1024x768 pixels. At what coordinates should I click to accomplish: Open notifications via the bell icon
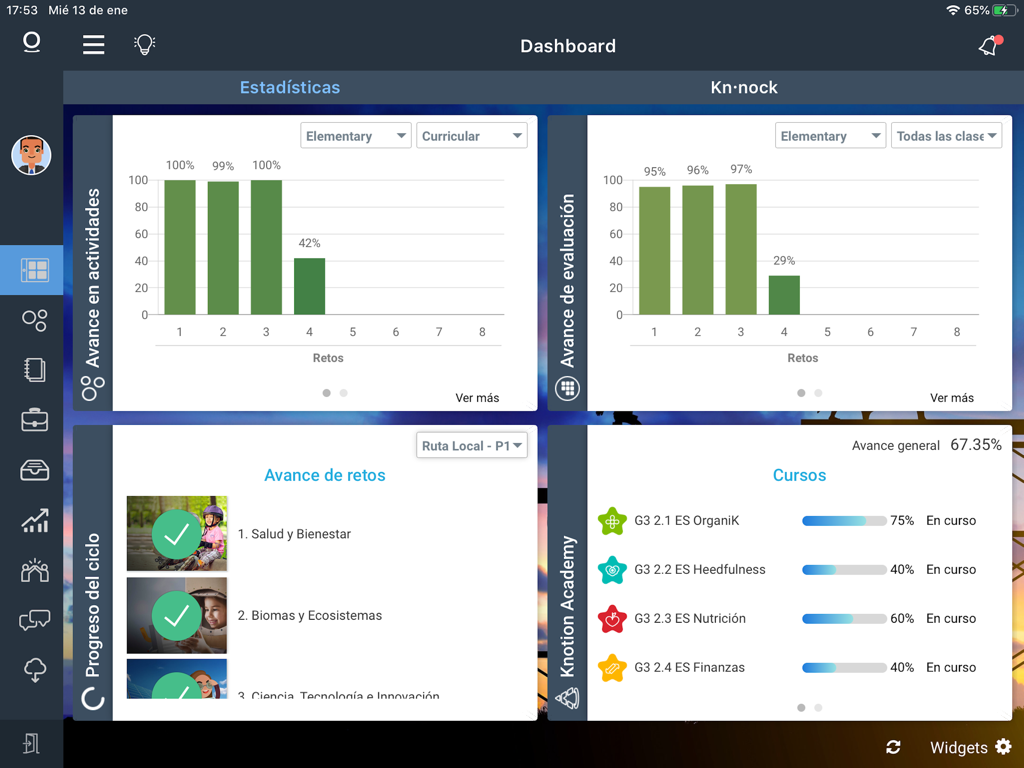pyautogui.click(x=988, y=45)
